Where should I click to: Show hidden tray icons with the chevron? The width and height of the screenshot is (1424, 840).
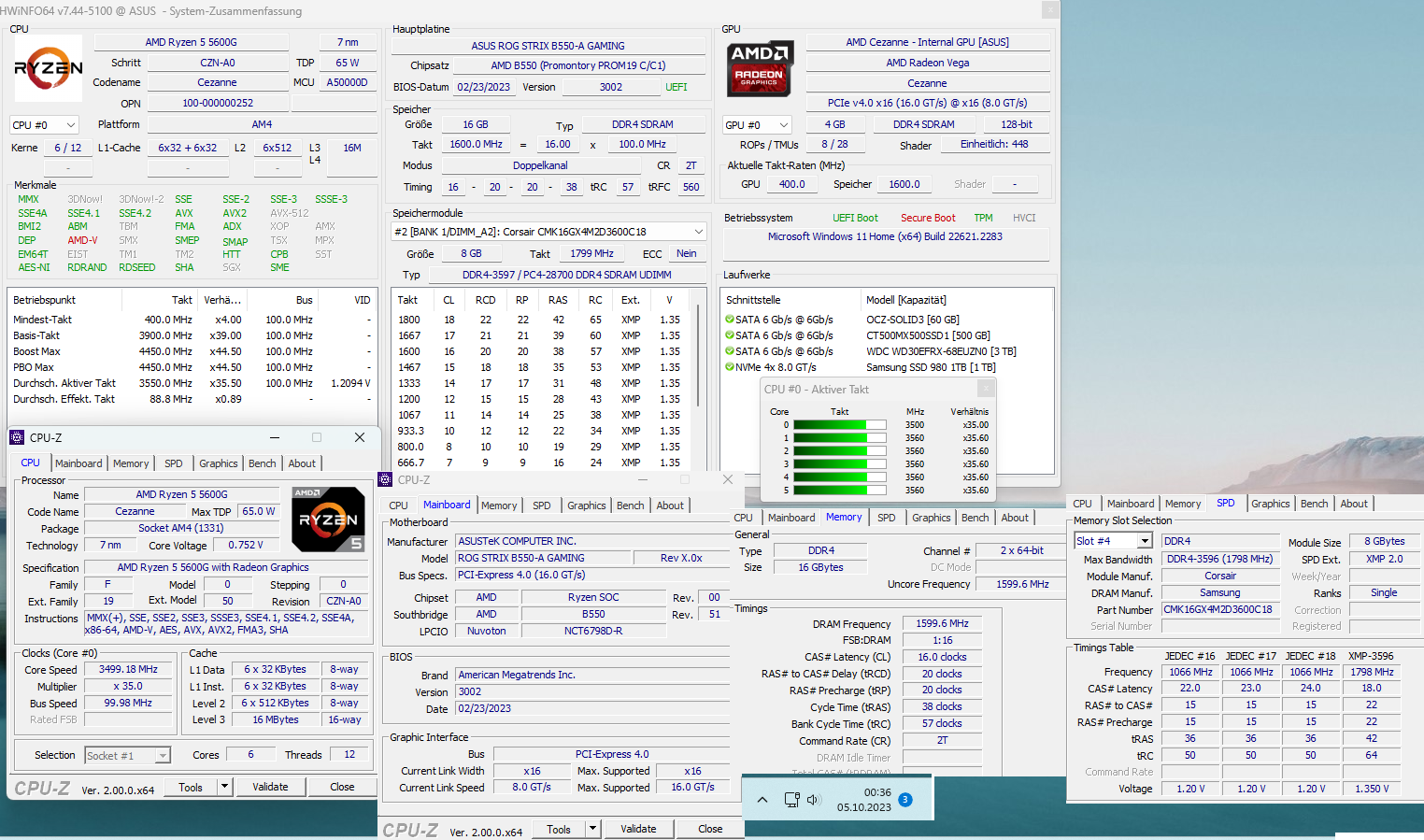click(x=762, y=800)
